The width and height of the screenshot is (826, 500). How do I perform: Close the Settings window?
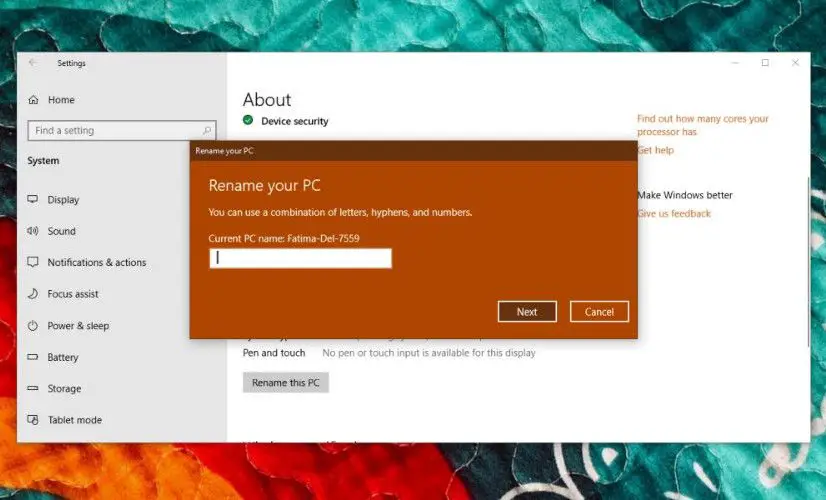tap(795, 63)
